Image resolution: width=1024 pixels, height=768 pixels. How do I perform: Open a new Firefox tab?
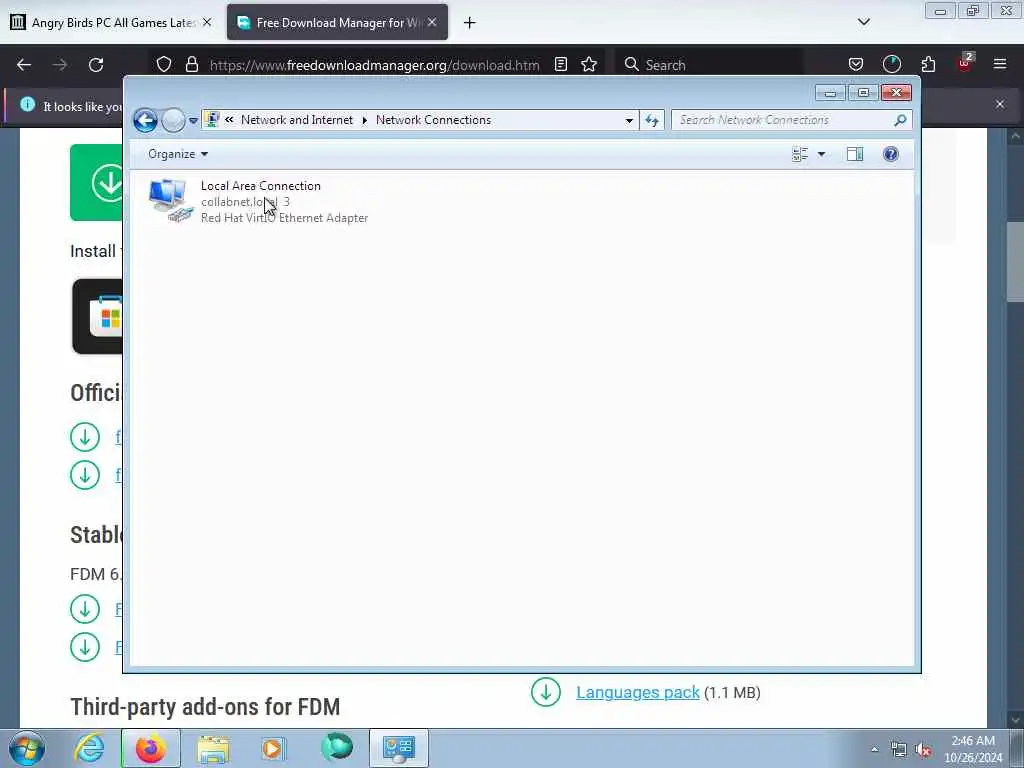pyautogui.click(x=470, y=23)
